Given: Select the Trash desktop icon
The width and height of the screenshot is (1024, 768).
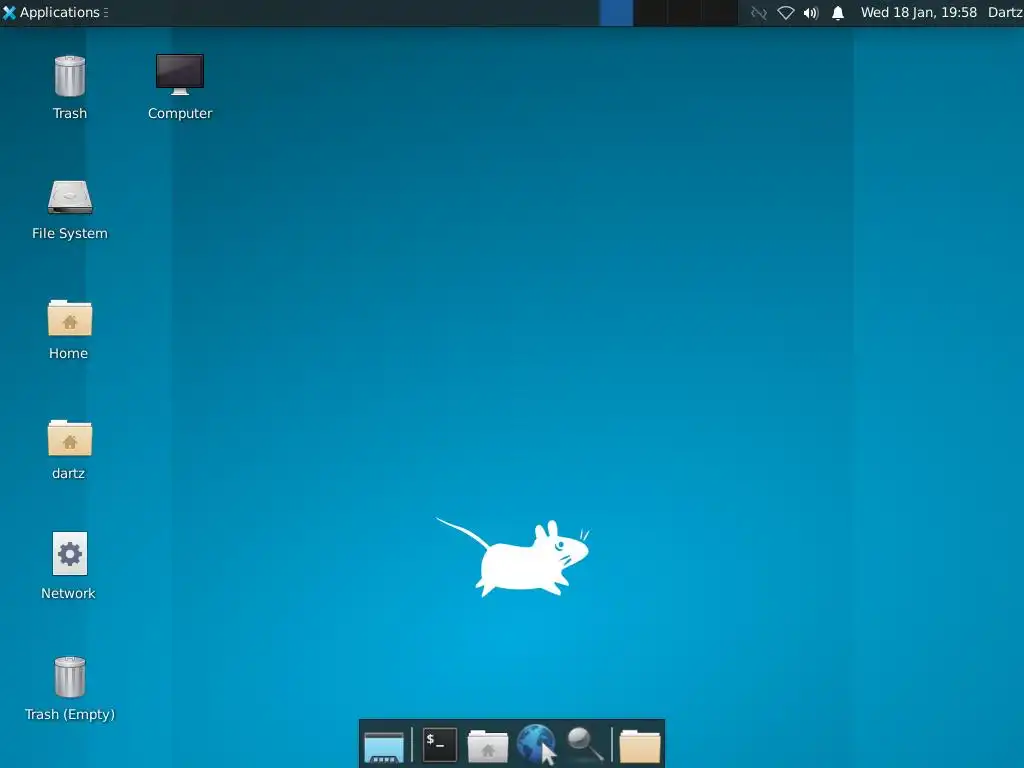Looking at the screenshot, I should [69, 76].
